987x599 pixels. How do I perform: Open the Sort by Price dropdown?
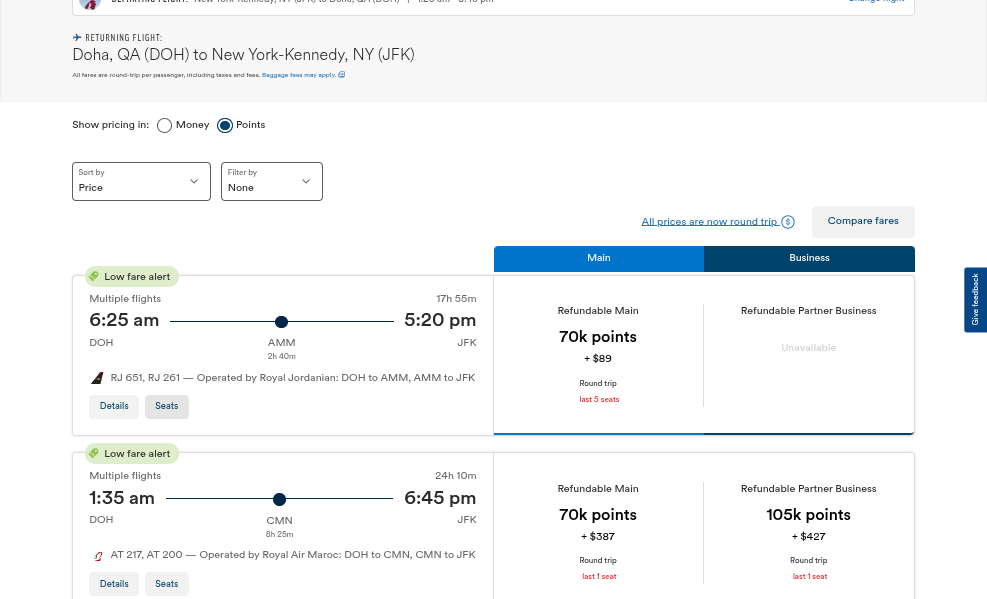(x=142, y=181)
